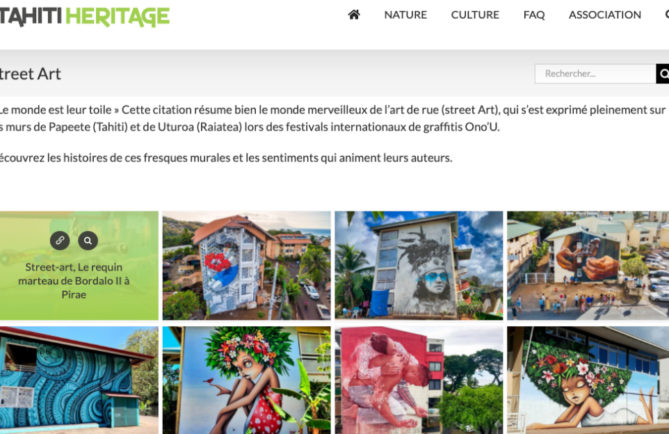Open the NATURE menu
The width and height of the screenshot is (669, 434).
tap(405, 15)
